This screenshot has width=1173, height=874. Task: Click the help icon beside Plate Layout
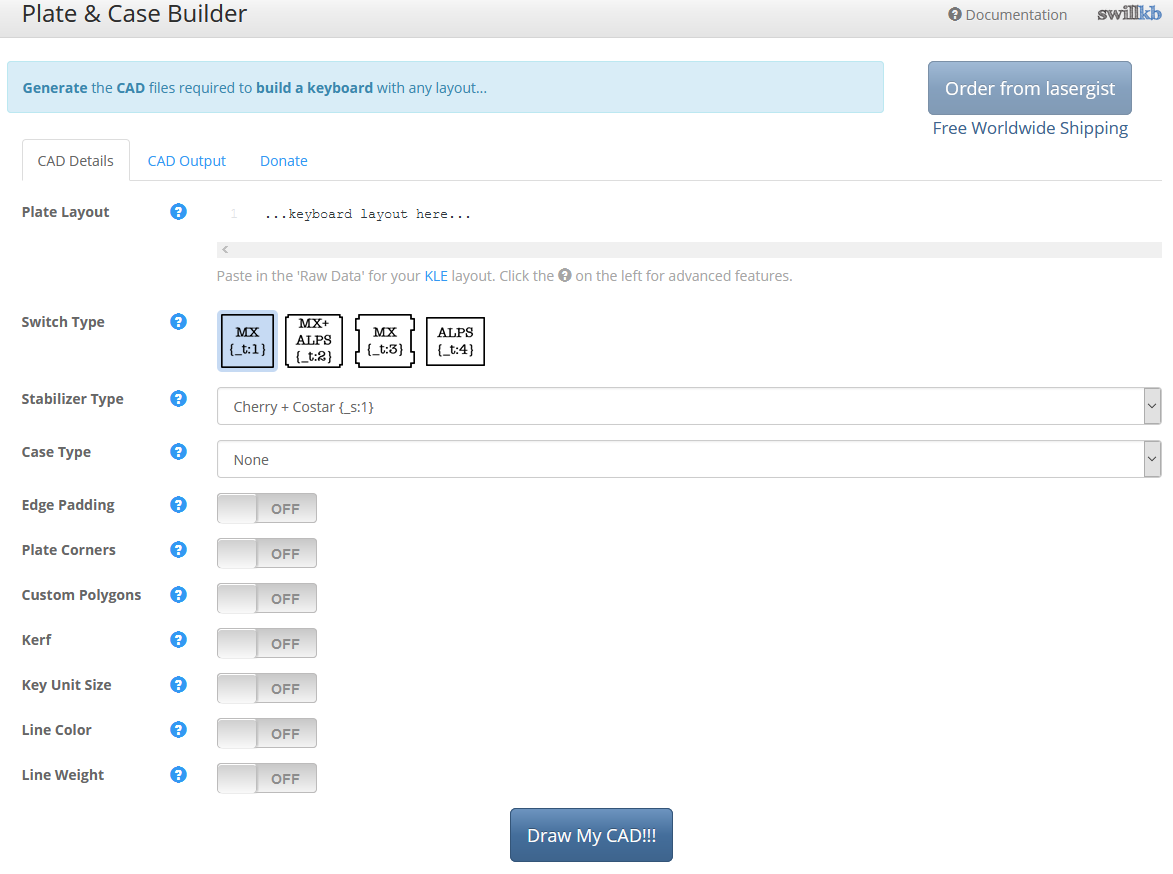pos(178,212)
